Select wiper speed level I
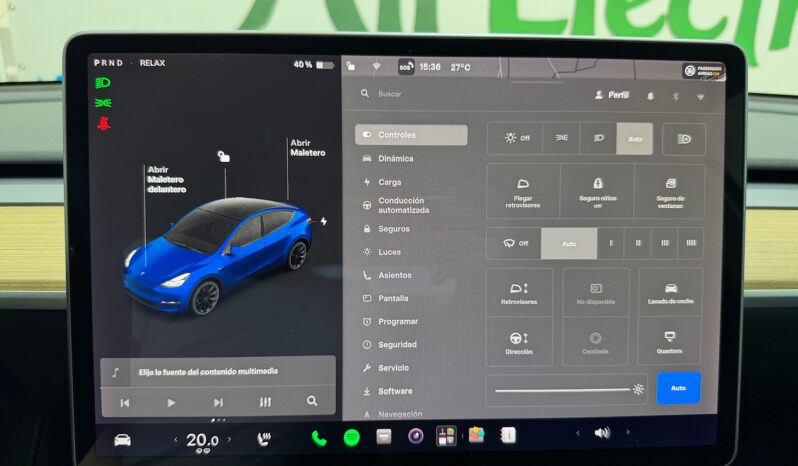The height and width of the screenshot is (466, 798). click(611, 243)
